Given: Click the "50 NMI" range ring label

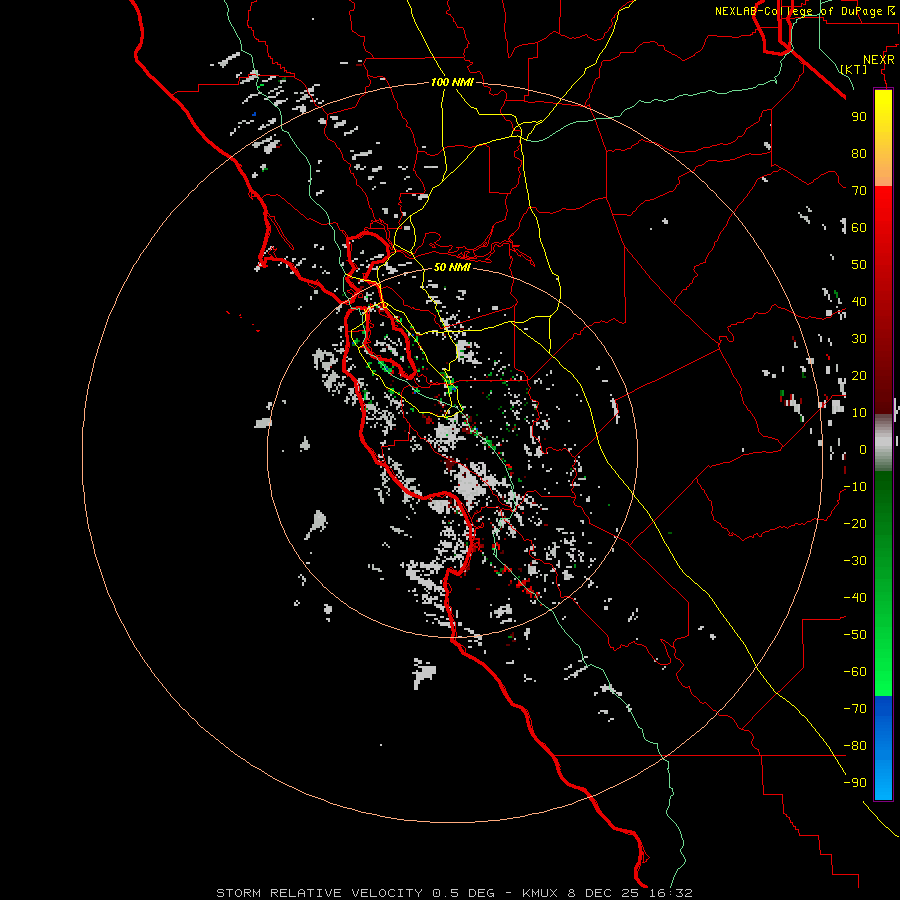Looking at the screenshot, I should 452,267.
